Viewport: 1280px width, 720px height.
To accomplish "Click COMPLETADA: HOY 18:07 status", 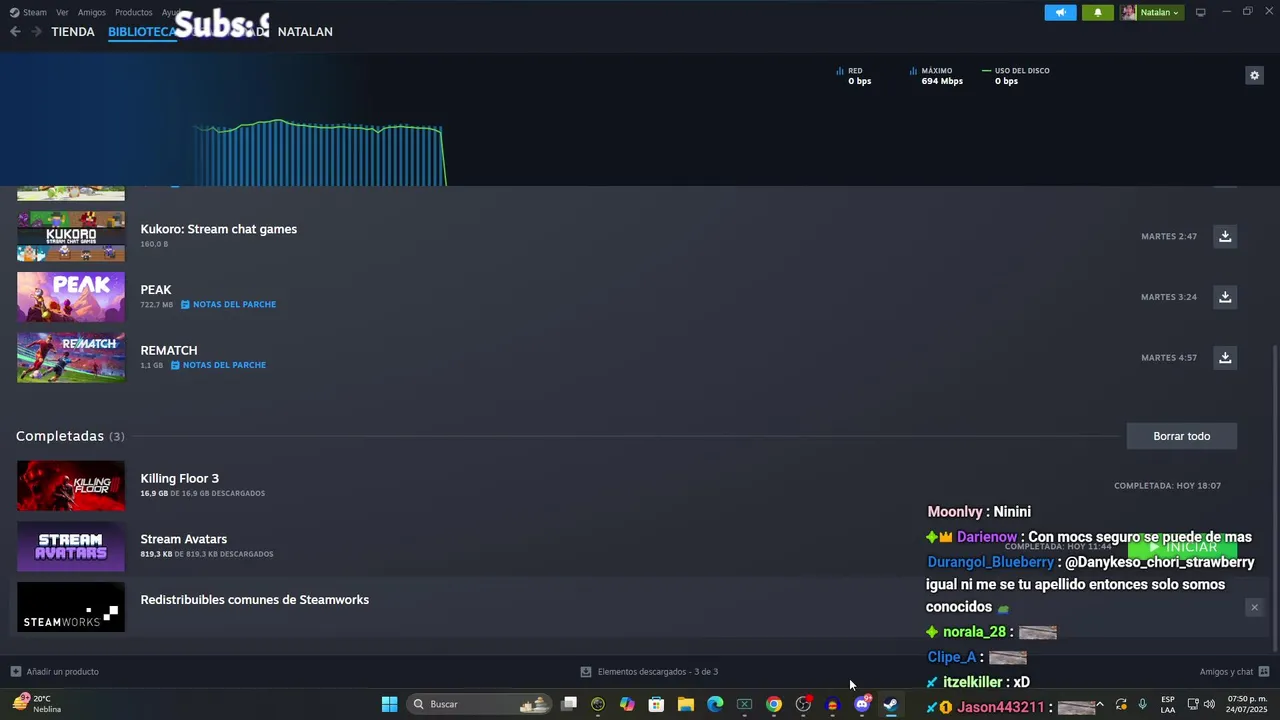I will tap(1167, 486).
